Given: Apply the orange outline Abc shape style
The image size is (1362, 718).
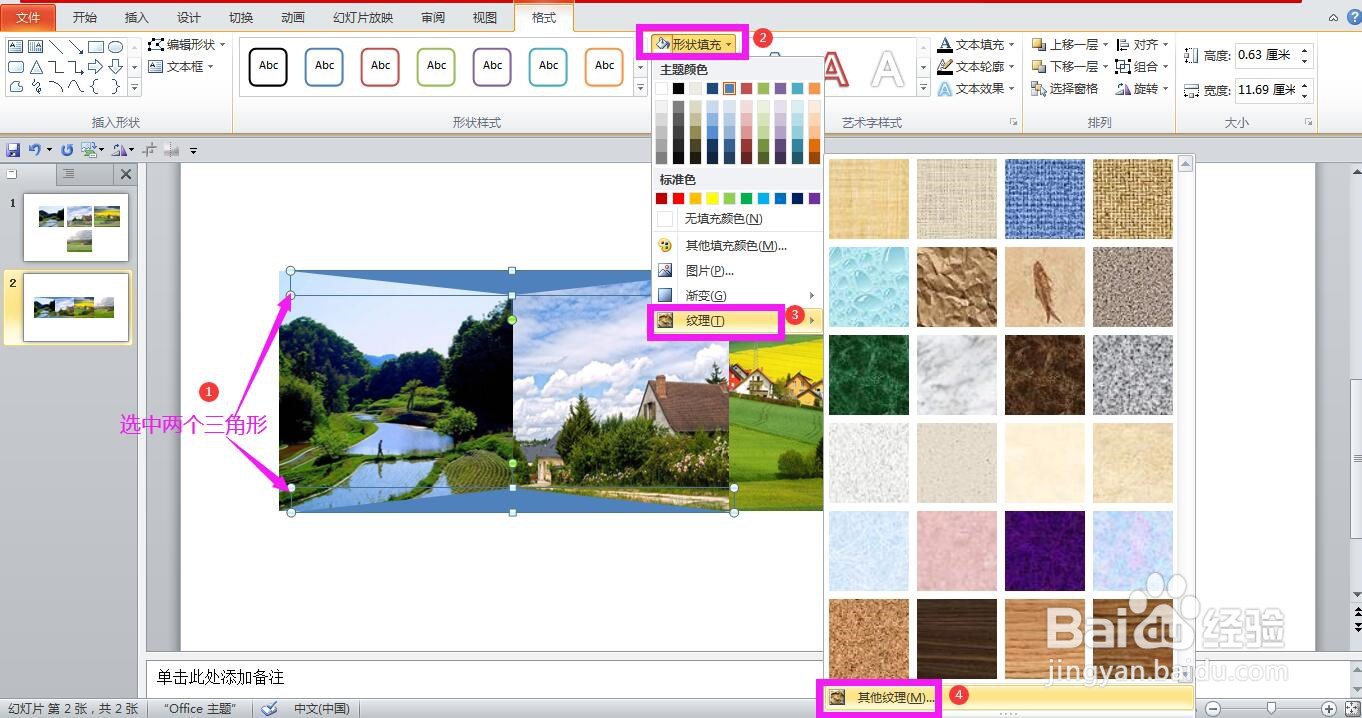Looking at the screenshot, I should pyautogui.click(x=604, y=66).
